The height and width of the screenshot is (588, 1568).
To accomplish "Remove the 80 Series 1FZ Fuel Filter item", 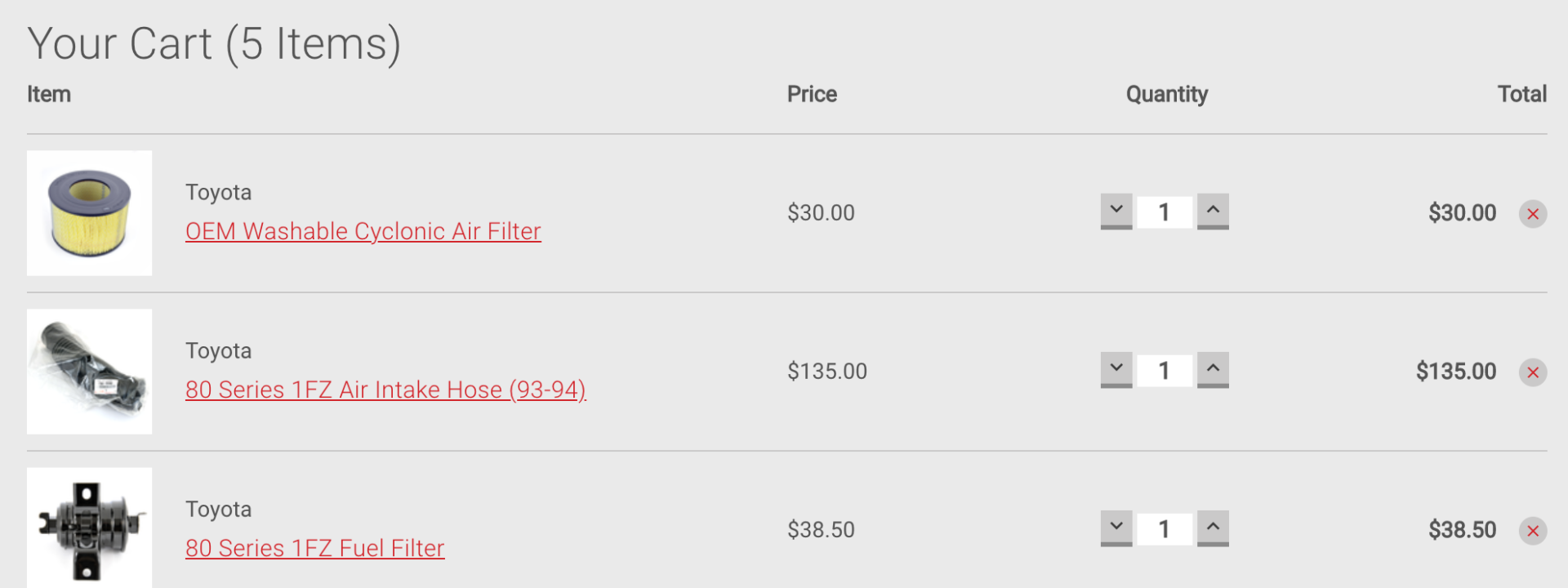I will tap(1533, 531).
